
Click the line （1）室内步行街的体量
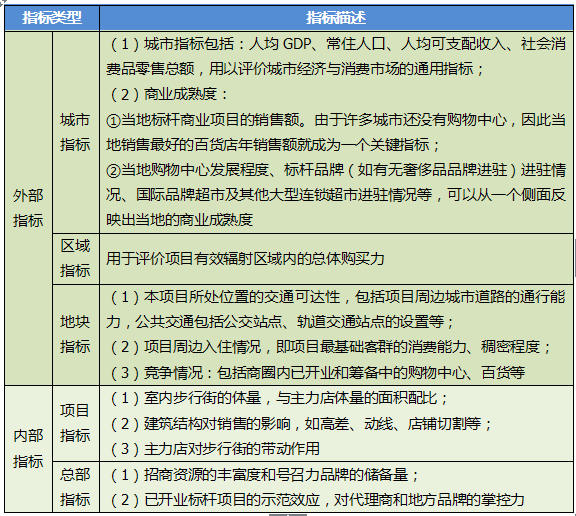click(x=278, y=398)
